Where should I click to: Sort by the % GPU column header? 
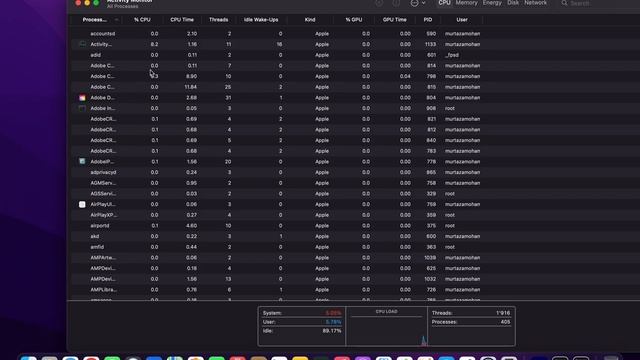click(x=353, y=20)
